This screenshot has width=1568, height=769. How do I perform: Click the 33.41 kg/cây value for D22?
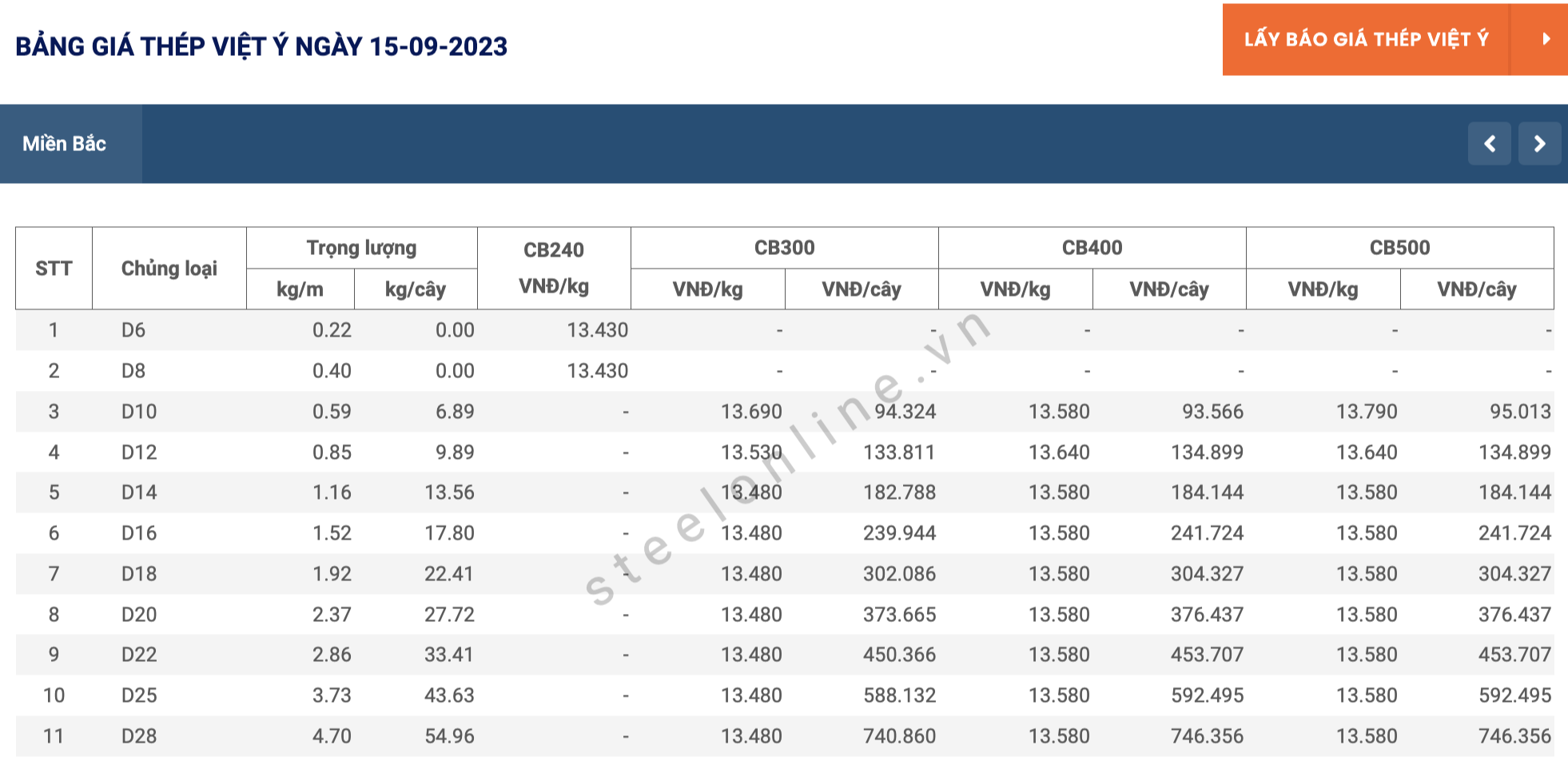(x=450, y=655)
